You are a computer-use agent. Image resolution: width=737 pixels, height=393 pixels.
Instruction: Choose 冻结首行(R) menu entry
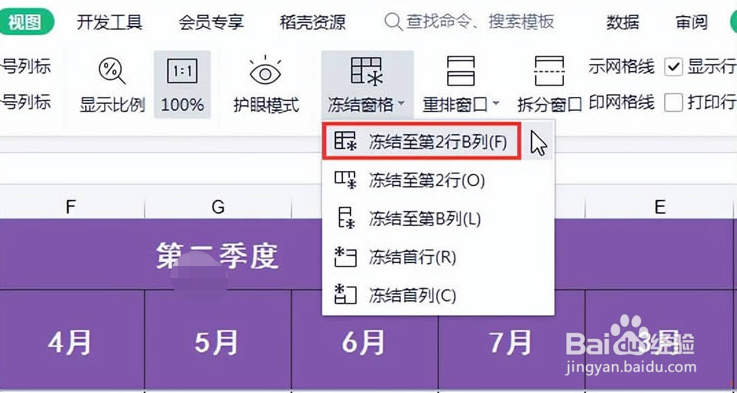pyautogui.click(x=438, y=257)
